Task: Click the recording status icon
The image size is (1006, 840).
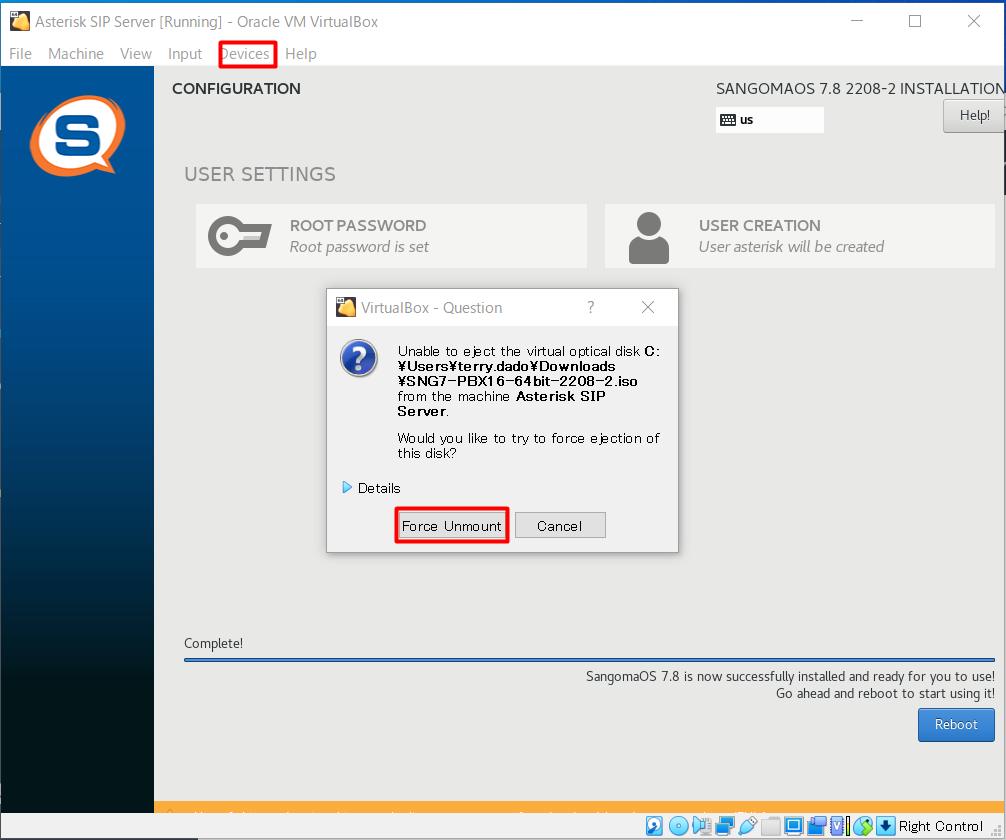Action: (x=817, y=826)
